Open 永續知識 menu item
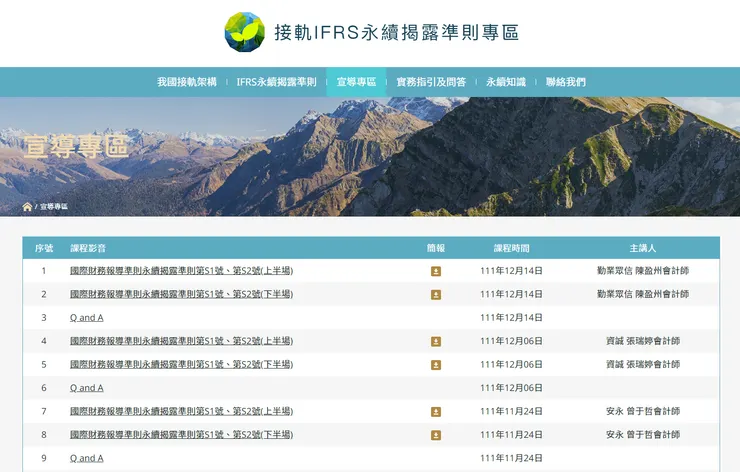This screenshot has width=740, height=472. coord(506,82)
